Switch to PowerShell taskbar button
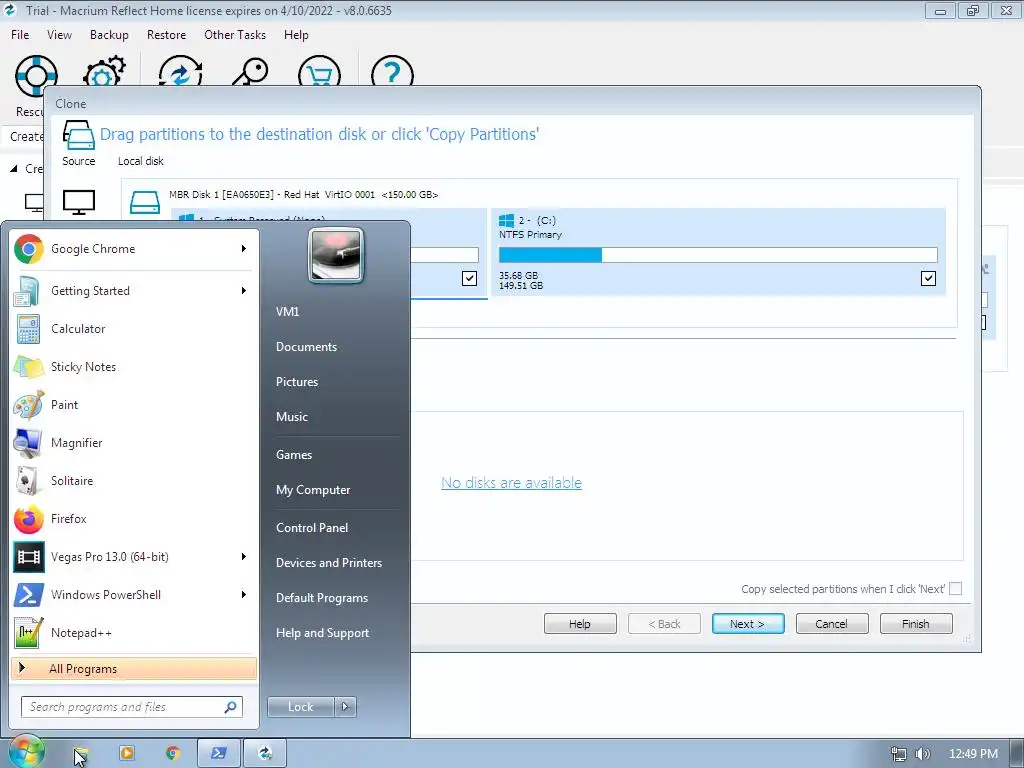Screen dimensions: 1024x768 point(219,753)
